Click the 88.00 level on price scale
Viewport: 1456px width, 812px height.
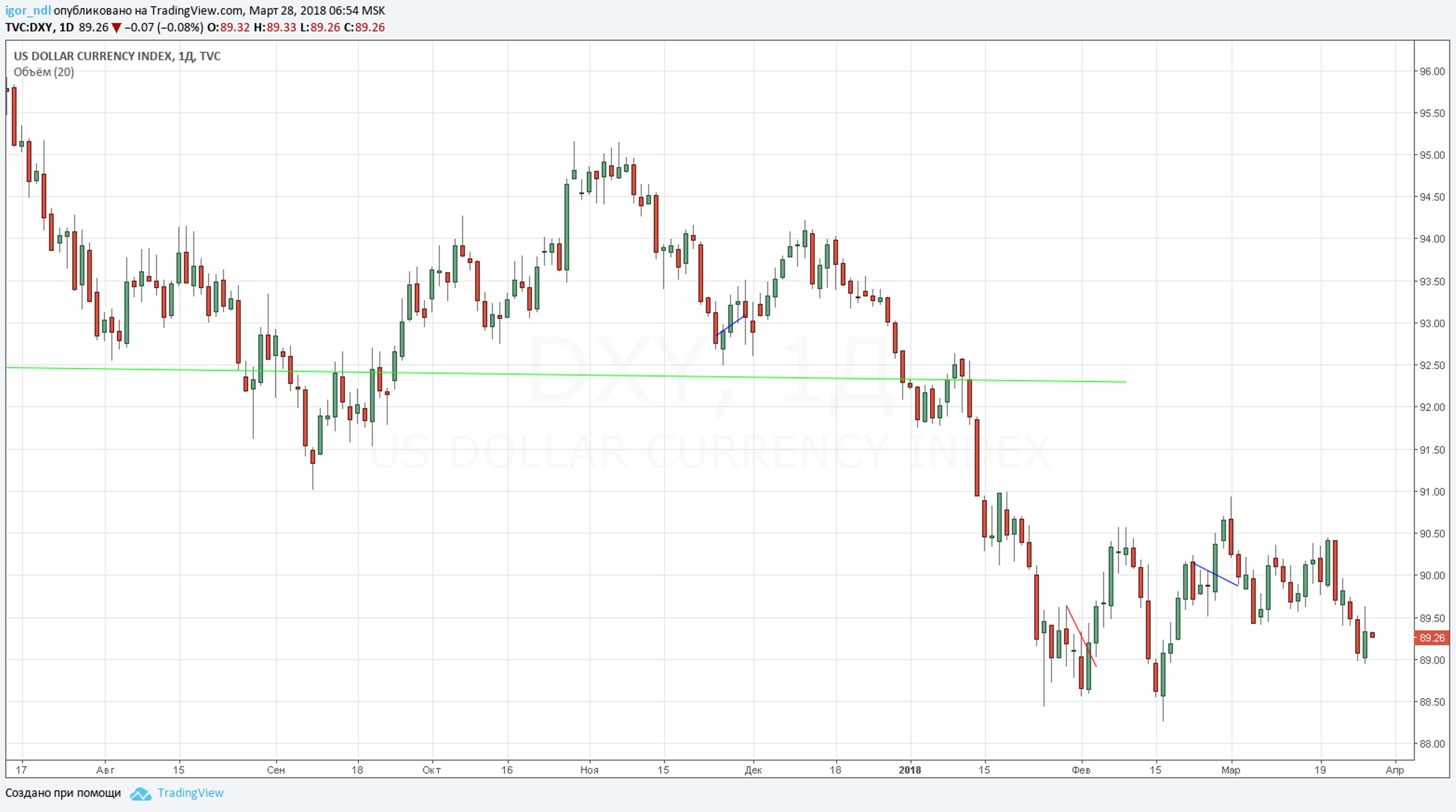(1432, 743)
